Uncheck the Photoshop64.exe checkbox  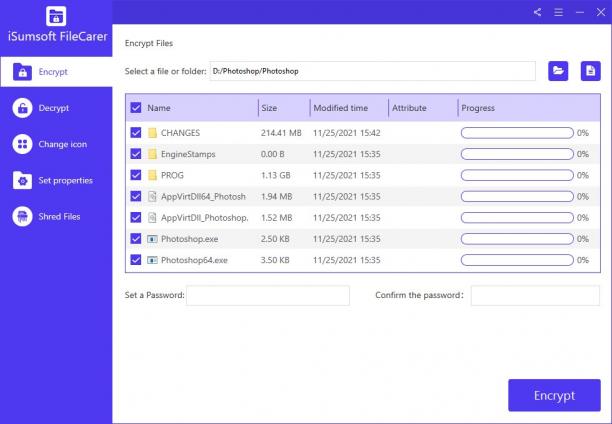(136, 260)
